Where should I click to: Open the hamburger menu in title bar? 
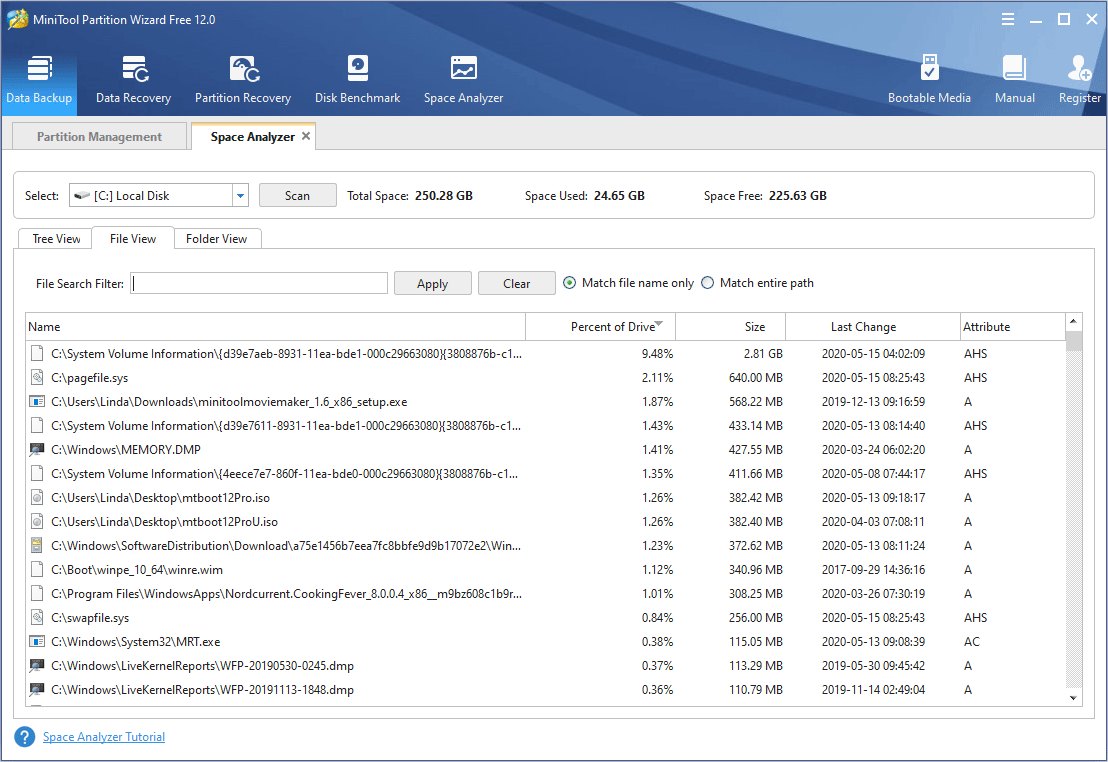[1008, 20]
